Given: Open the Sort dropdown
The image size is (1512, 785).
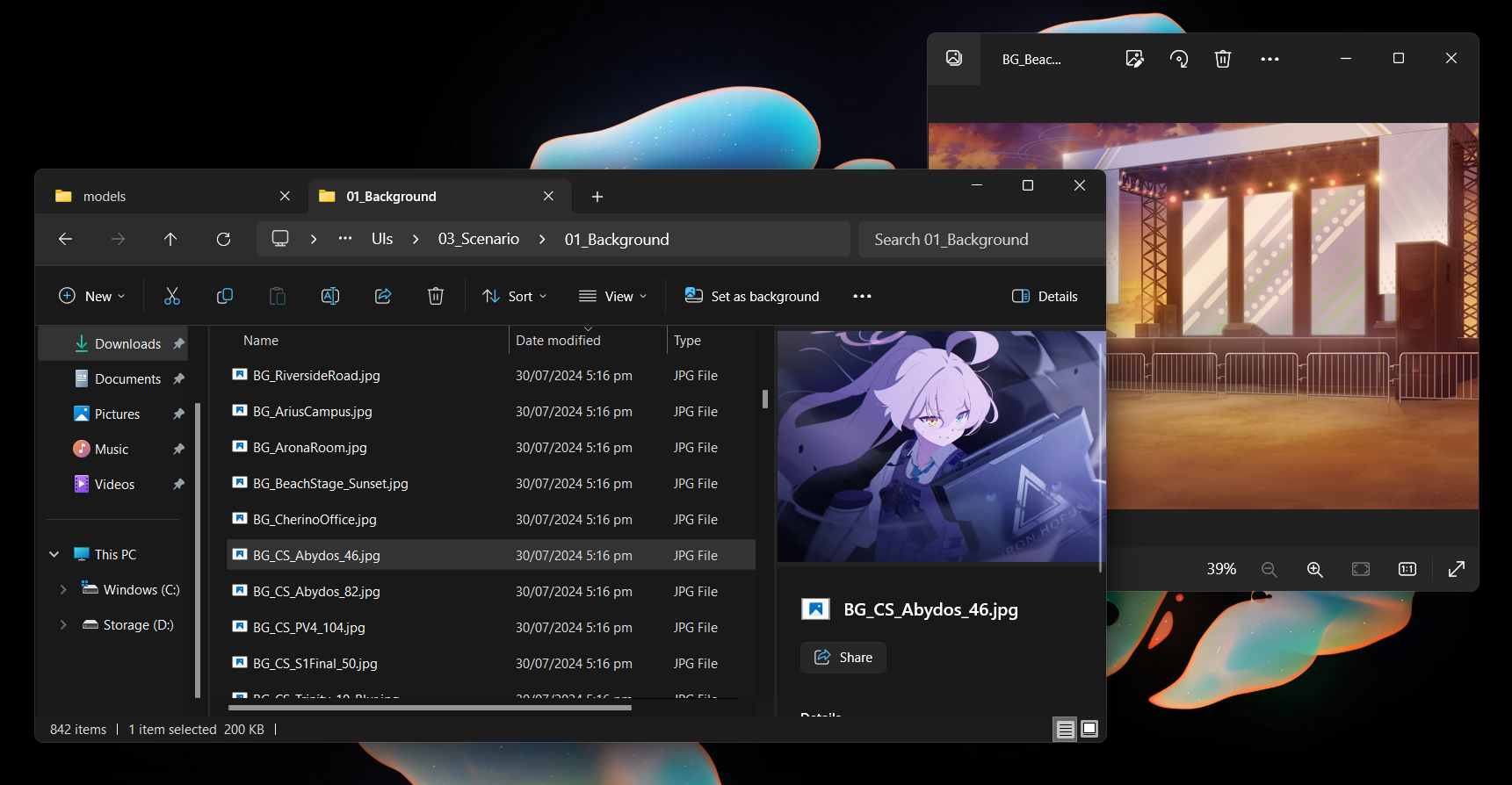Looking at the screenshot, I should click(515, 296).
